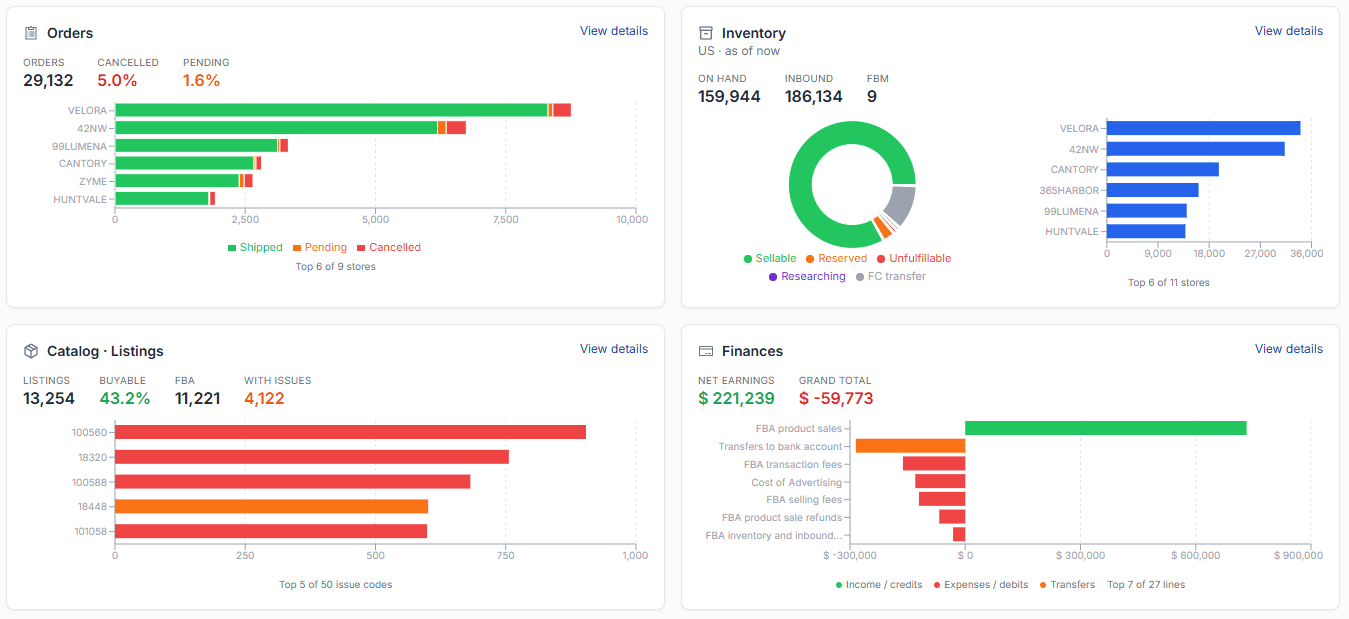Toggle the Pending legend in Orders
Image resolution: width=1349 pixels, height=619 pixels.
coord(320,247)
